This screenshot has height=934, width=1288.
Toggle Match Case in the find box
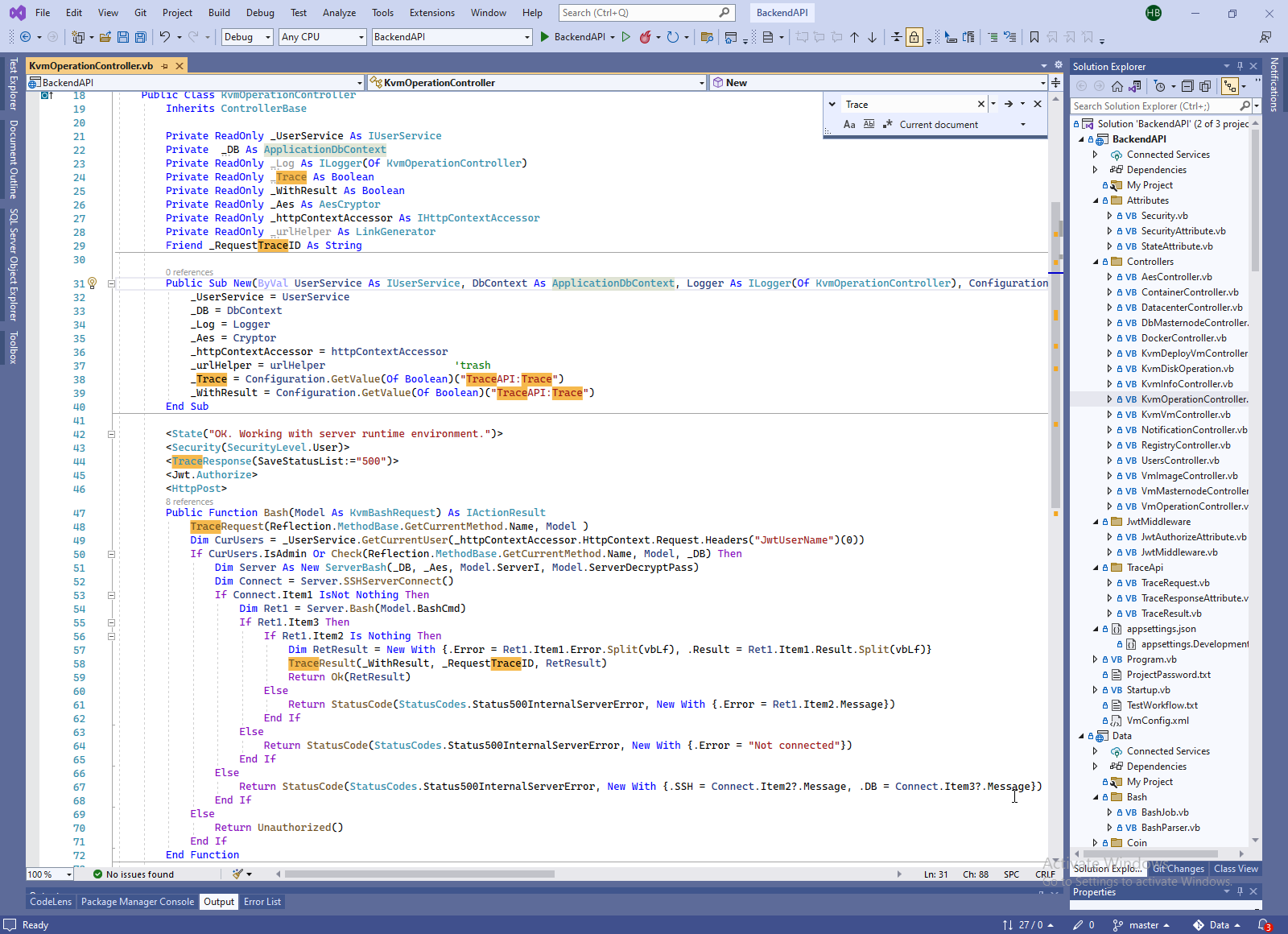point(849,125)
